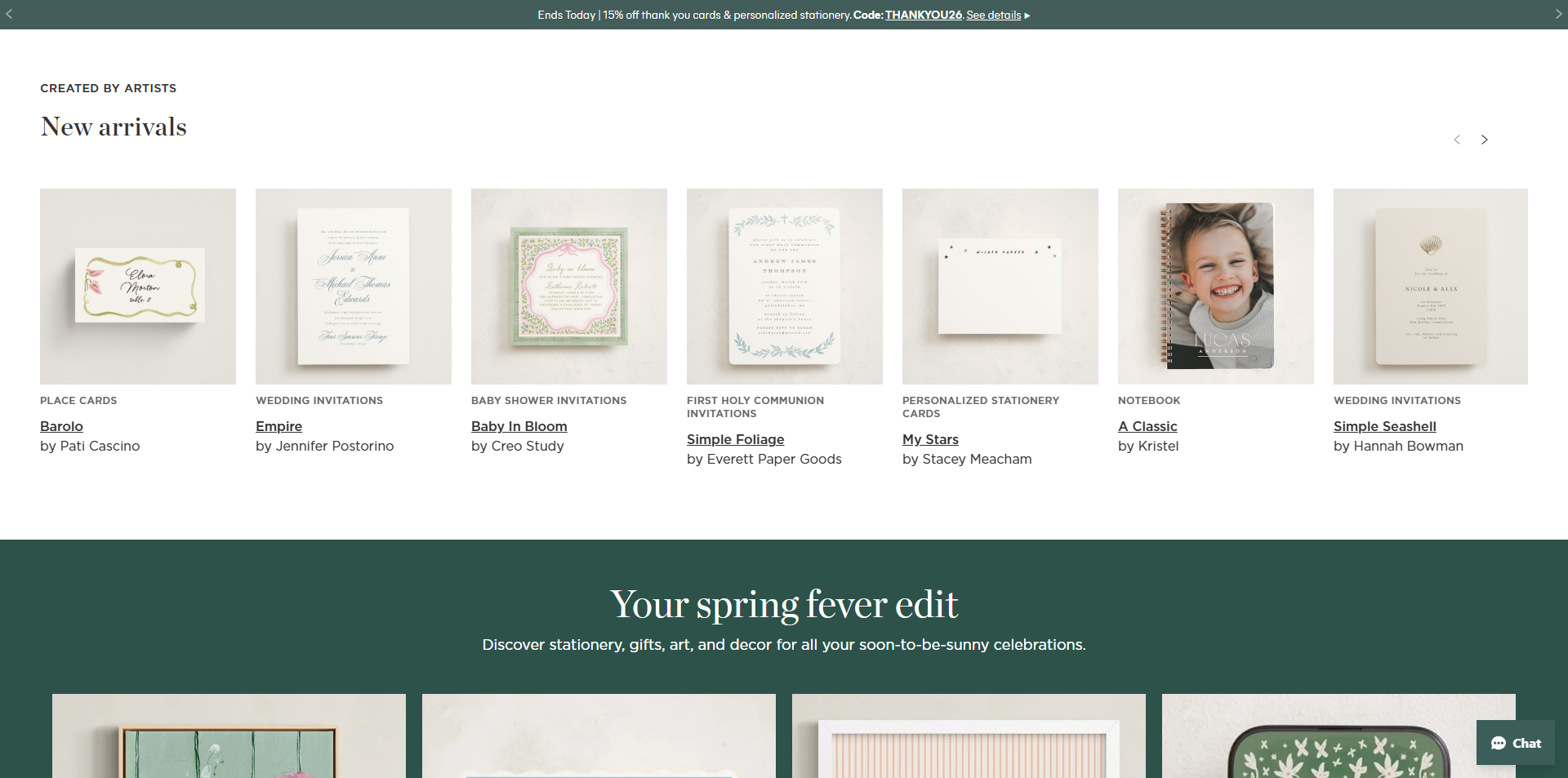The image size is (1568, 778).
Task: Open the Empire wedding invitation link
Action: [x=278, y=426]
